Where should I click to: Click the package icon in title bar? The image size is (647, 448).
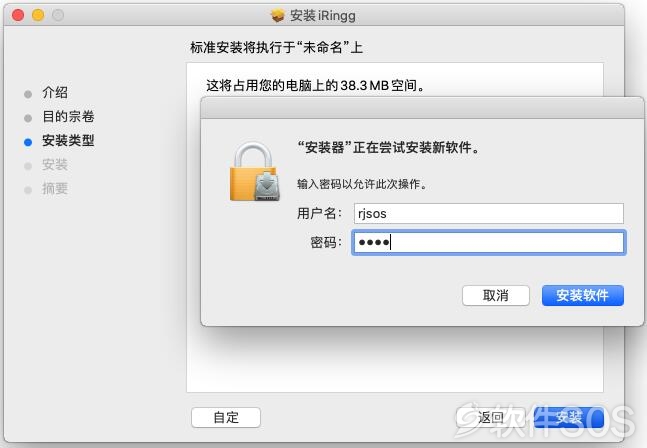point(278,16)
